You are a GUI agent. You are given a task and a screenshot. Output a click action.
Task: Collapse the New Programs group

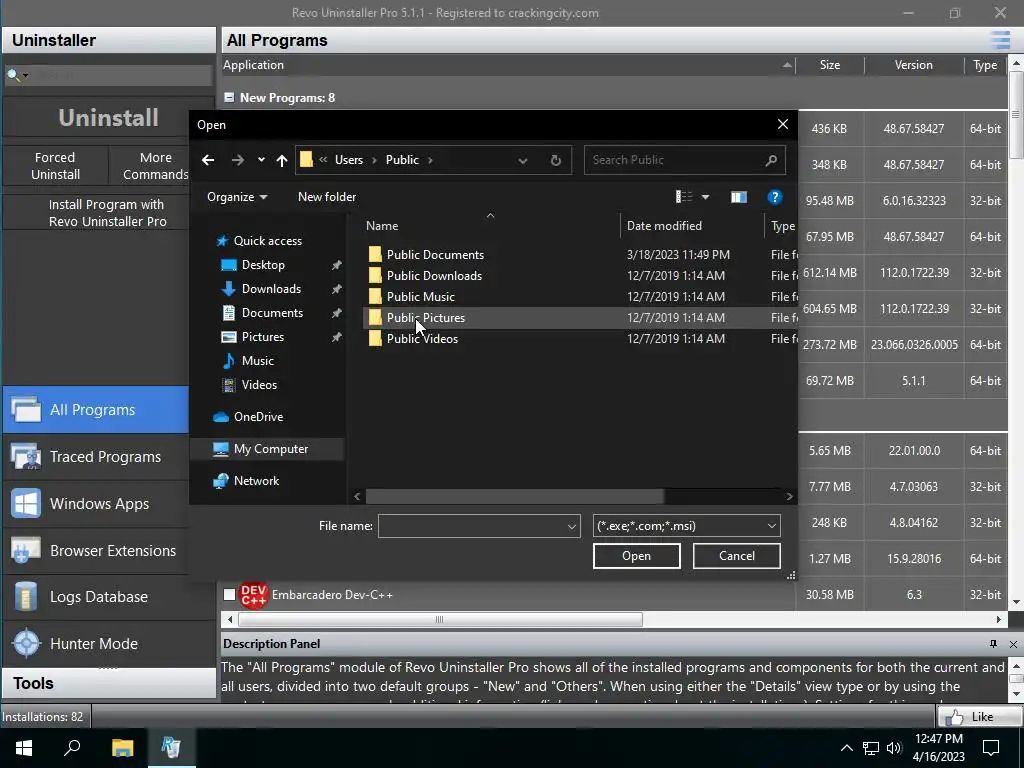[229, 97]
